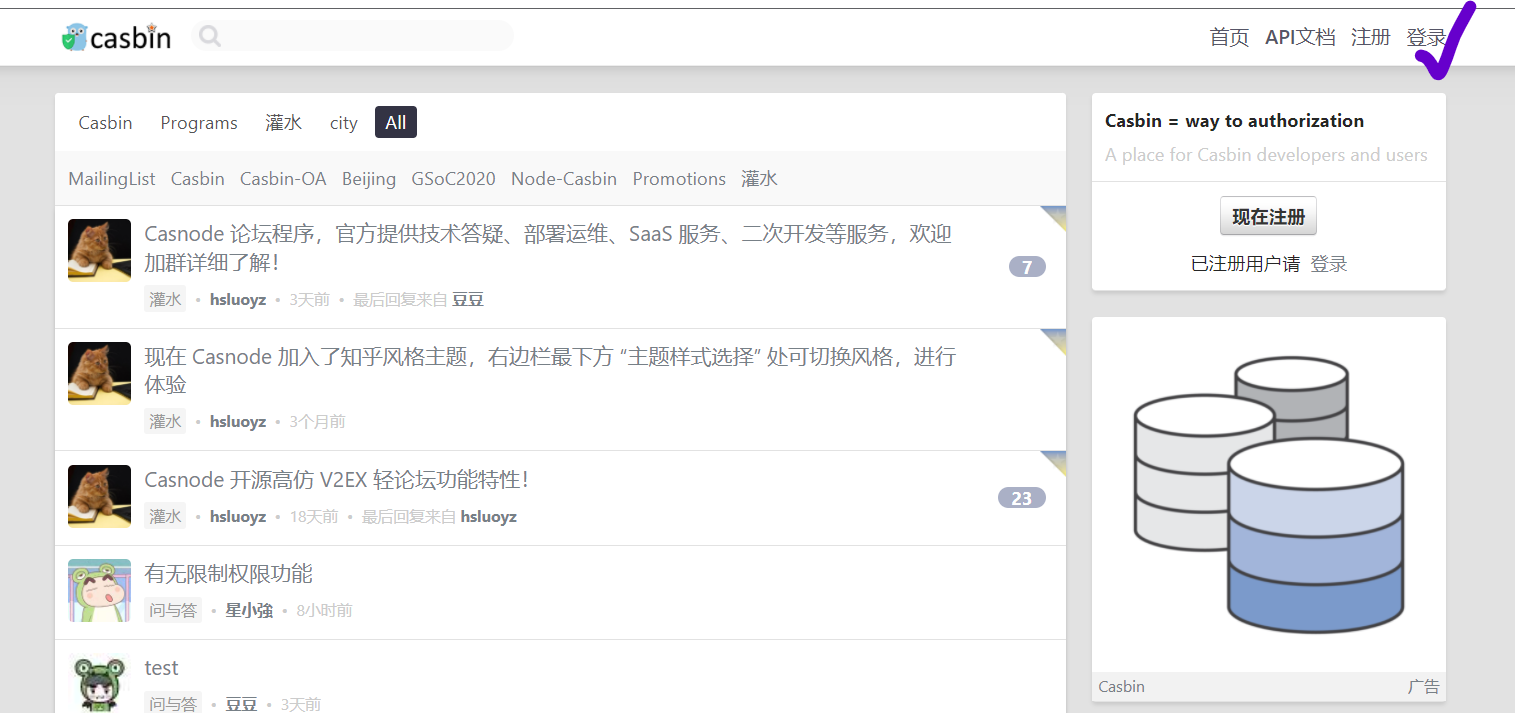Click the database advertisement image
This screenshot has width=1515, height=713.
click(1268, 496)
